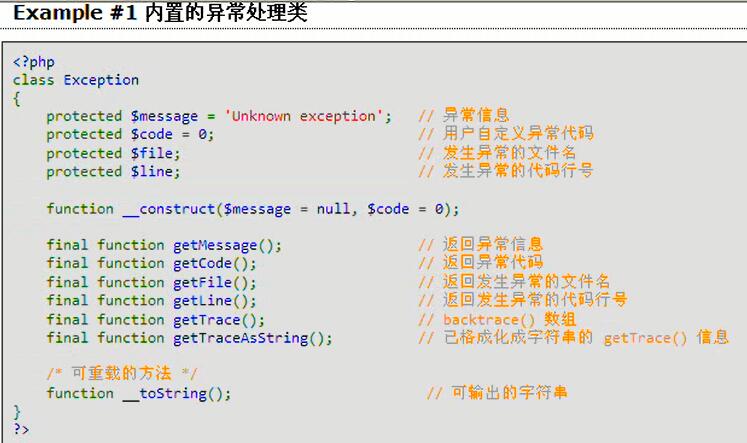
Task: Click the 'protected $line;' line
Action: coord(113,171)
